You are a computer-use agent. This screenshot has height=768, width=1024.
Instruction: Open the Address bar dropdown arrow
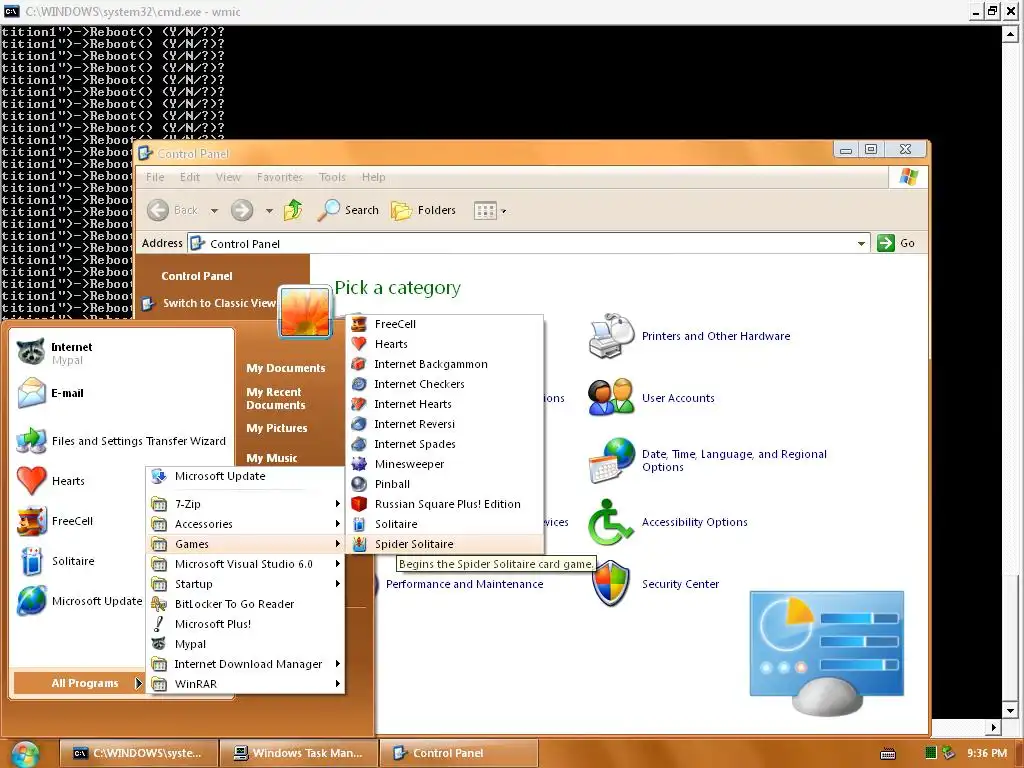tap(861, 244)
